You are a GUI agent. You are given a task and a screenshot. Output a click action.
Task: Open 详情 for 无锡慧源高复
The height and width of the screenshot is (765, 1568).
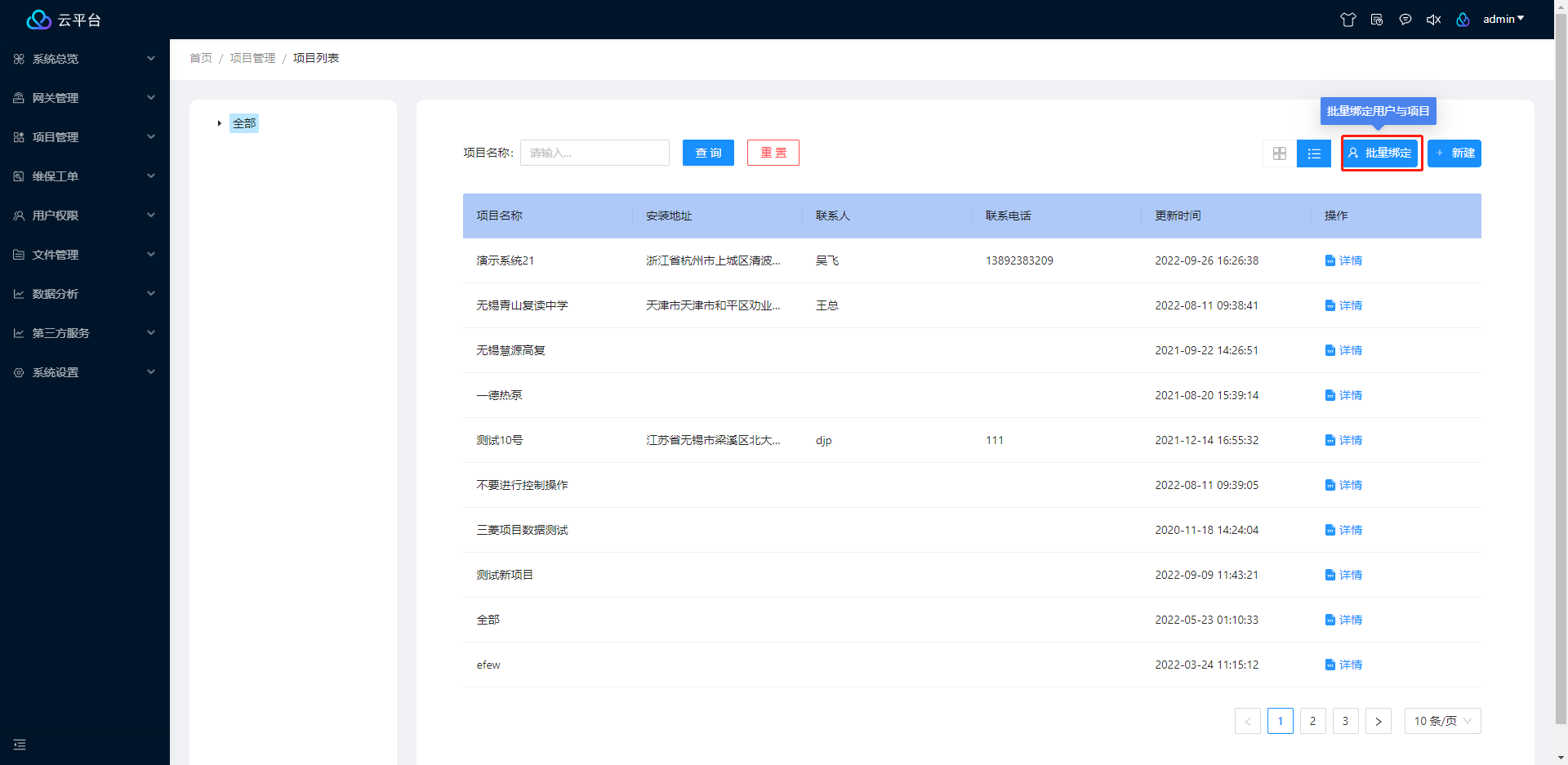pos(1343,350)
